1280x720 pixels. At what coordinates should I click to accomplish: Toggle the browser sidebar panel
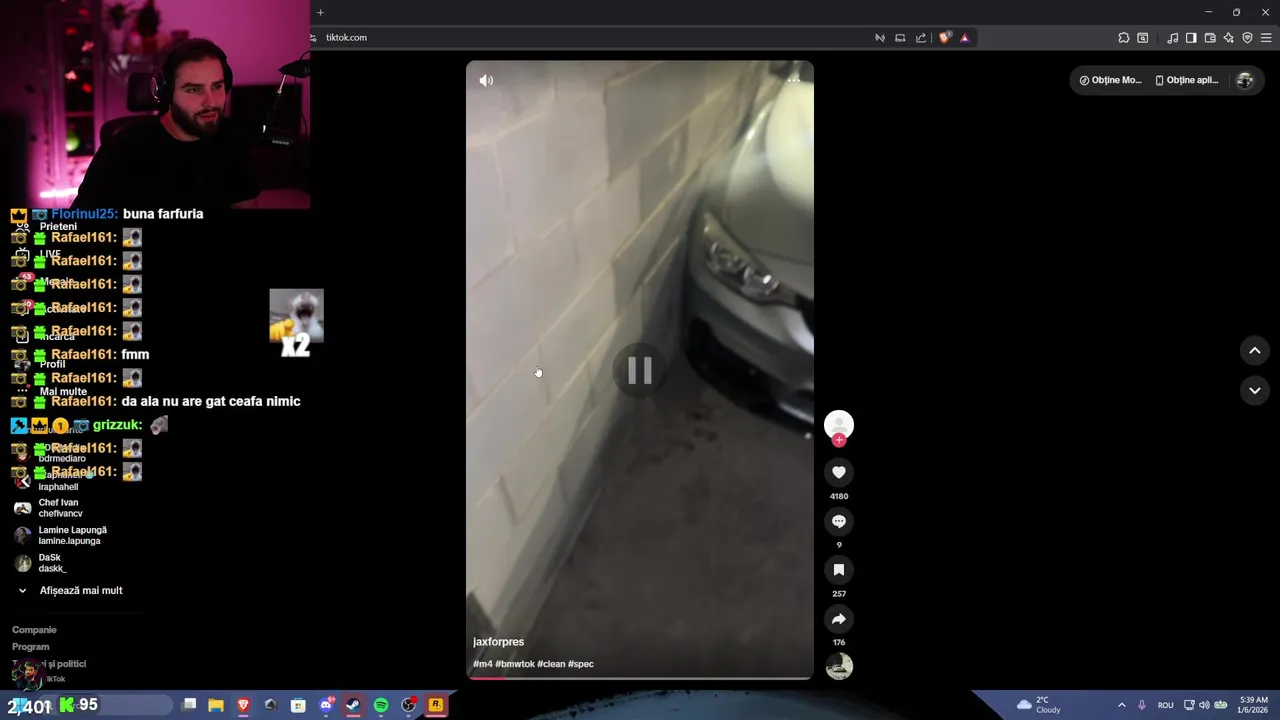click(1191, 38)
